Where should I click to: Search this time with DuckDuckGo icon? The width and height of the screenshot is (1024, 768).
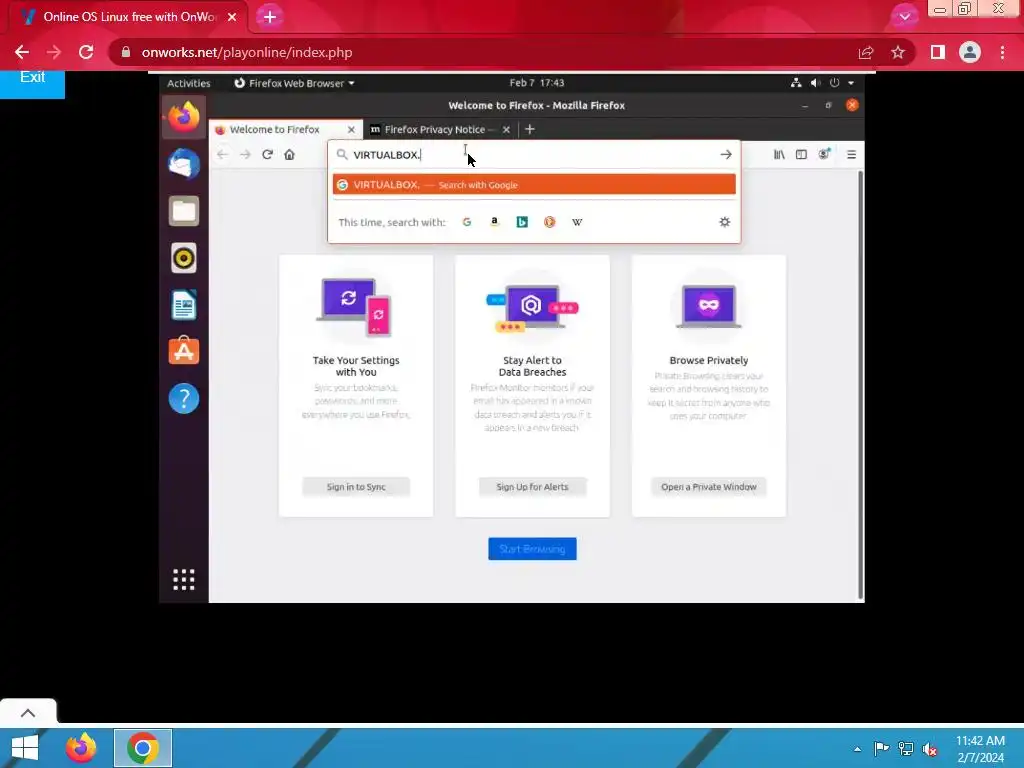pos(549,222)
